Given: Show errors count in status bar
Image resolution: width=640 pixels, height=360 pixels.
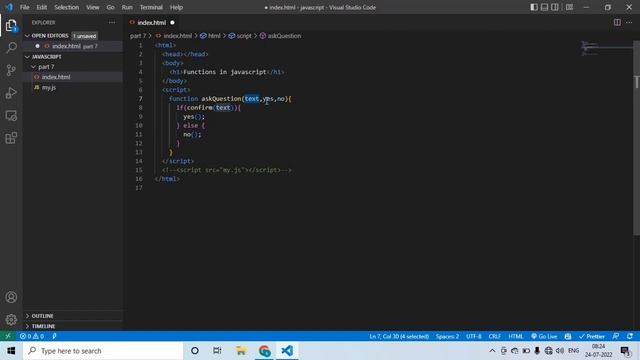Looking at the screenshot, I should [x=25, y=336].
